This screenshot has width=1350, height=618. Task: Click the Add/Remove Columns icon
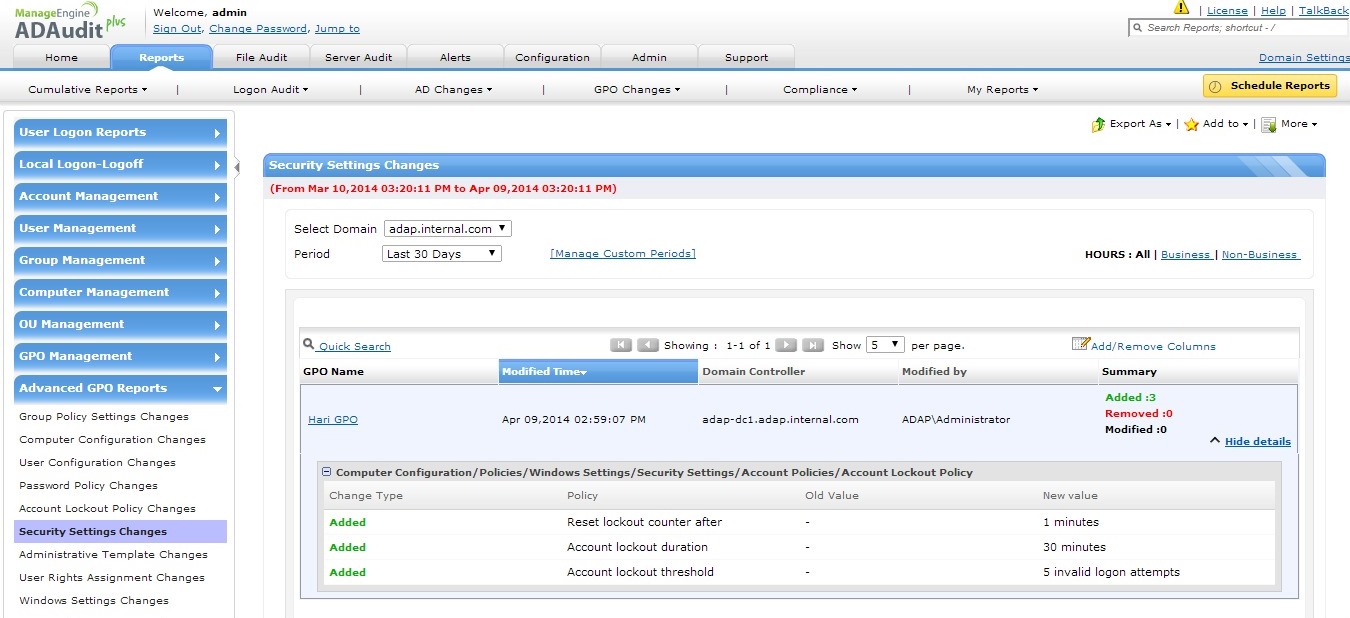click(x=1080, y=344)
